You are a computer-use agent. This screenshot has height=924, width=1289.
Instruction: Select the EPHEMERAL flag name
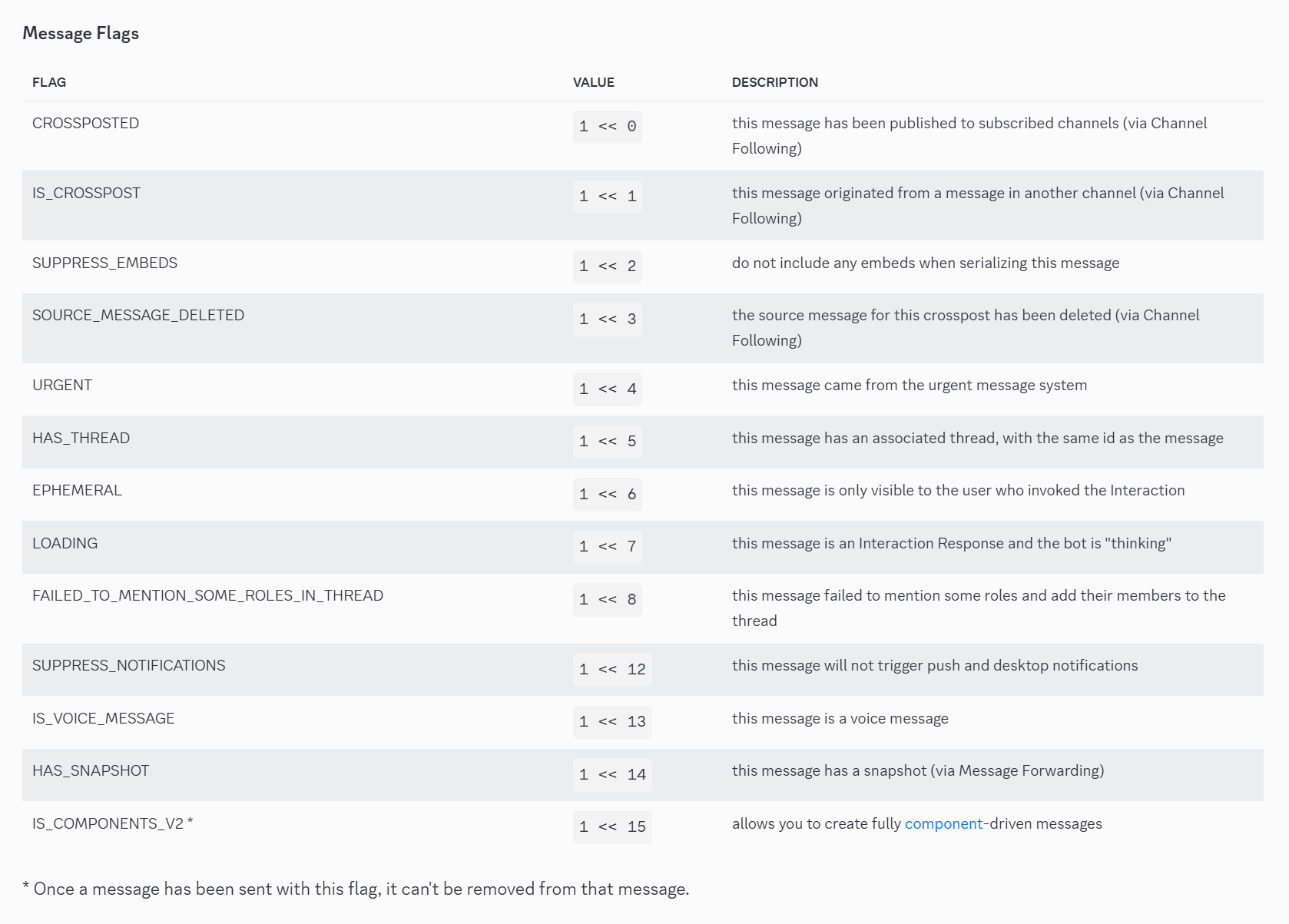77,490
